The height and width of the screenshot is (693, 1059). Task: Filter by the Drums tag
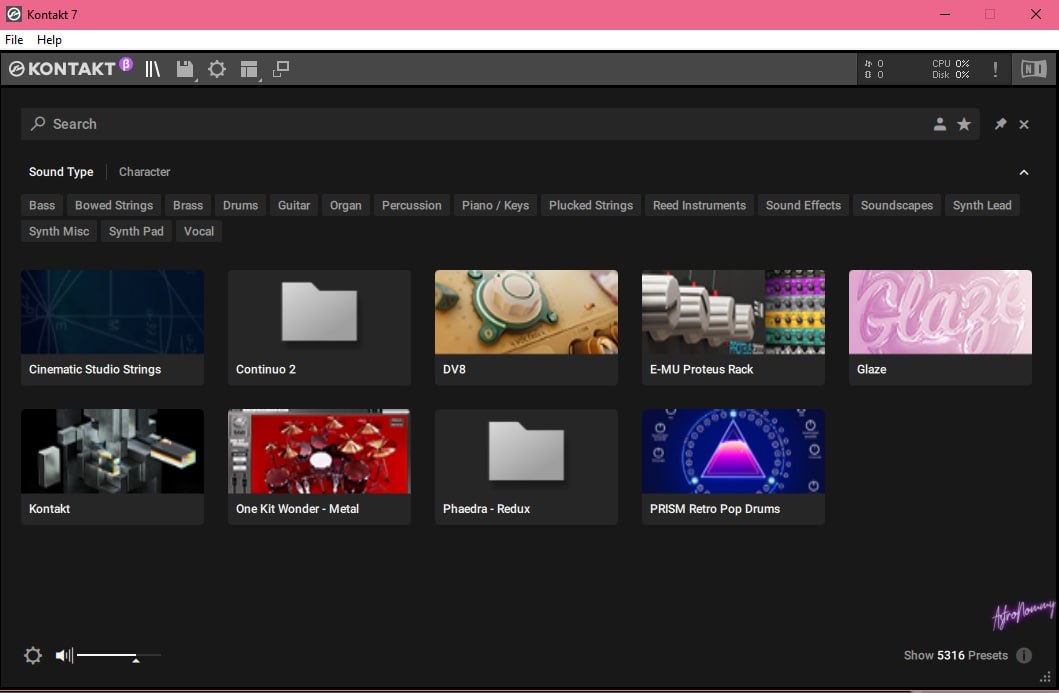240,205
